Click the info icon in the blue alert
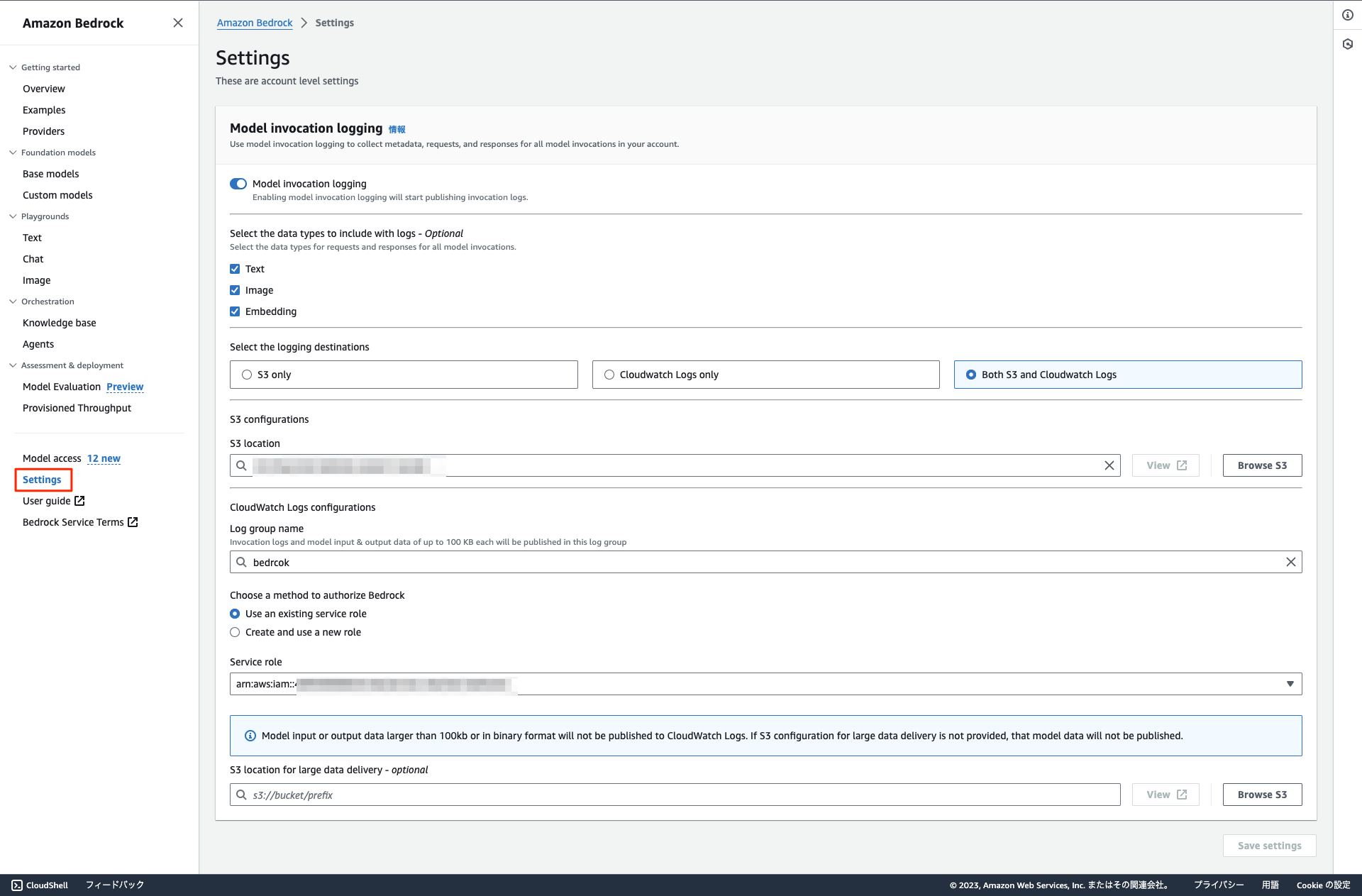Screen dimensions: 1362x896 (x=250, y=736)
